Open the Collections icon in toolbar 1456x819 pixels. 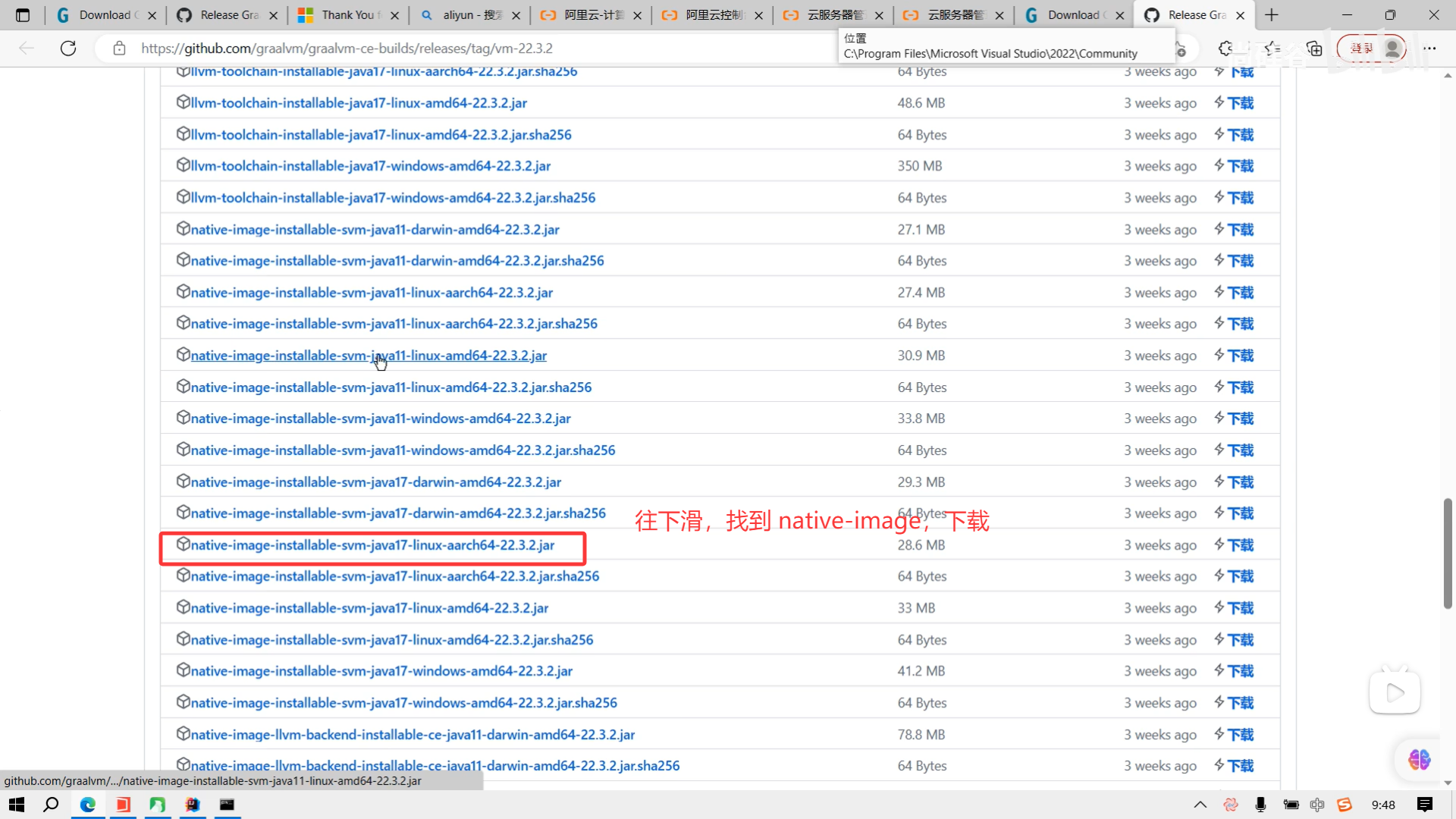(x=1314, y=49)
